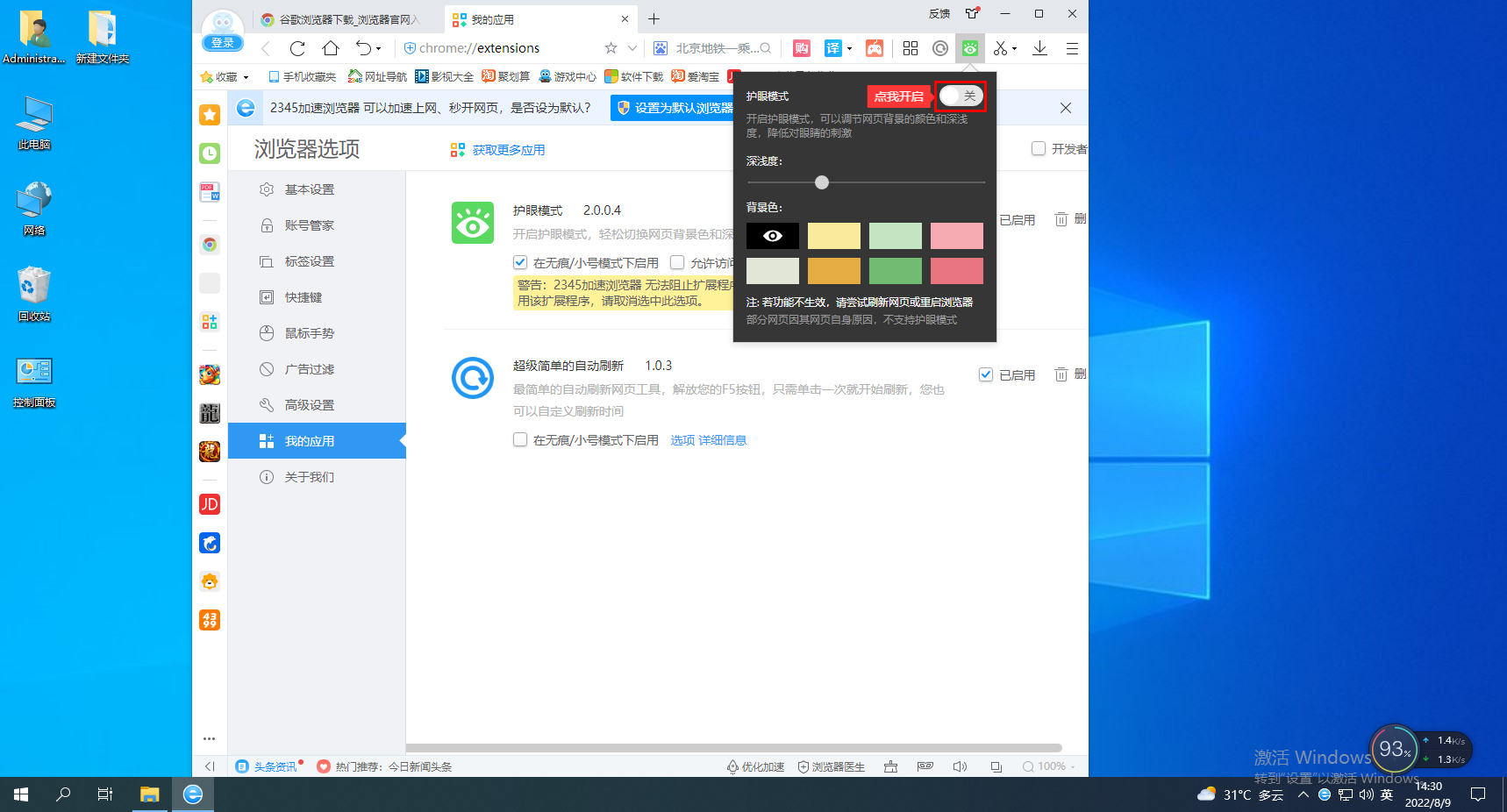Click the sidebar three-dots more icon
Screen dimensions: 1507x812
pyautogui.click(x=210, y=738)
